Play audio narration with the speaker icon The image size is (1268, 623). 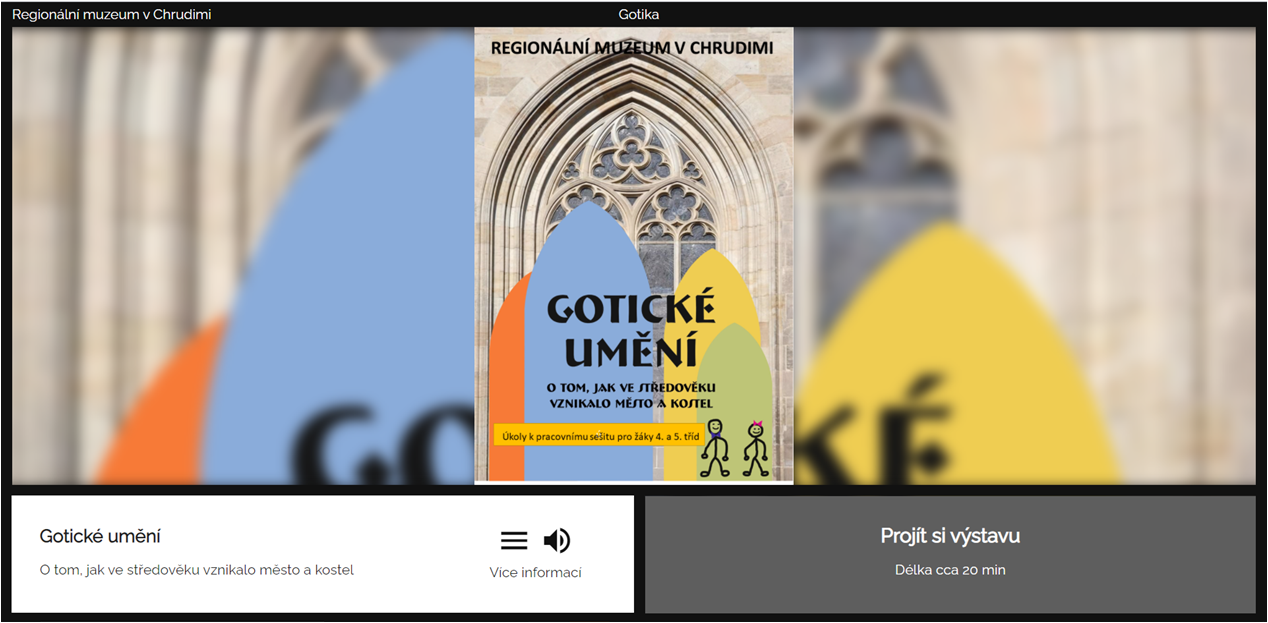point(557,541)
